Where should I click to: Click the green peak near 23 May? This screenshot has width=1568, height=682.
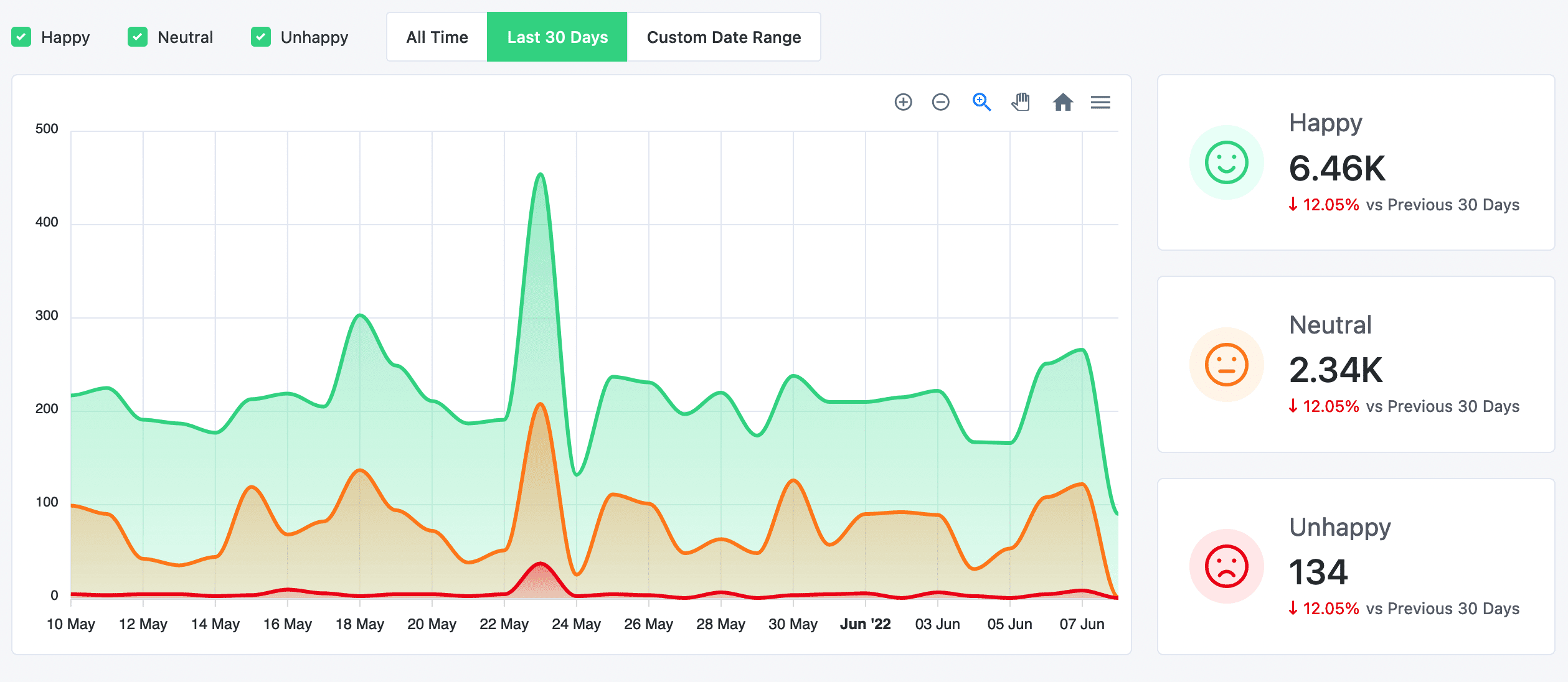(x=541, y=175)
